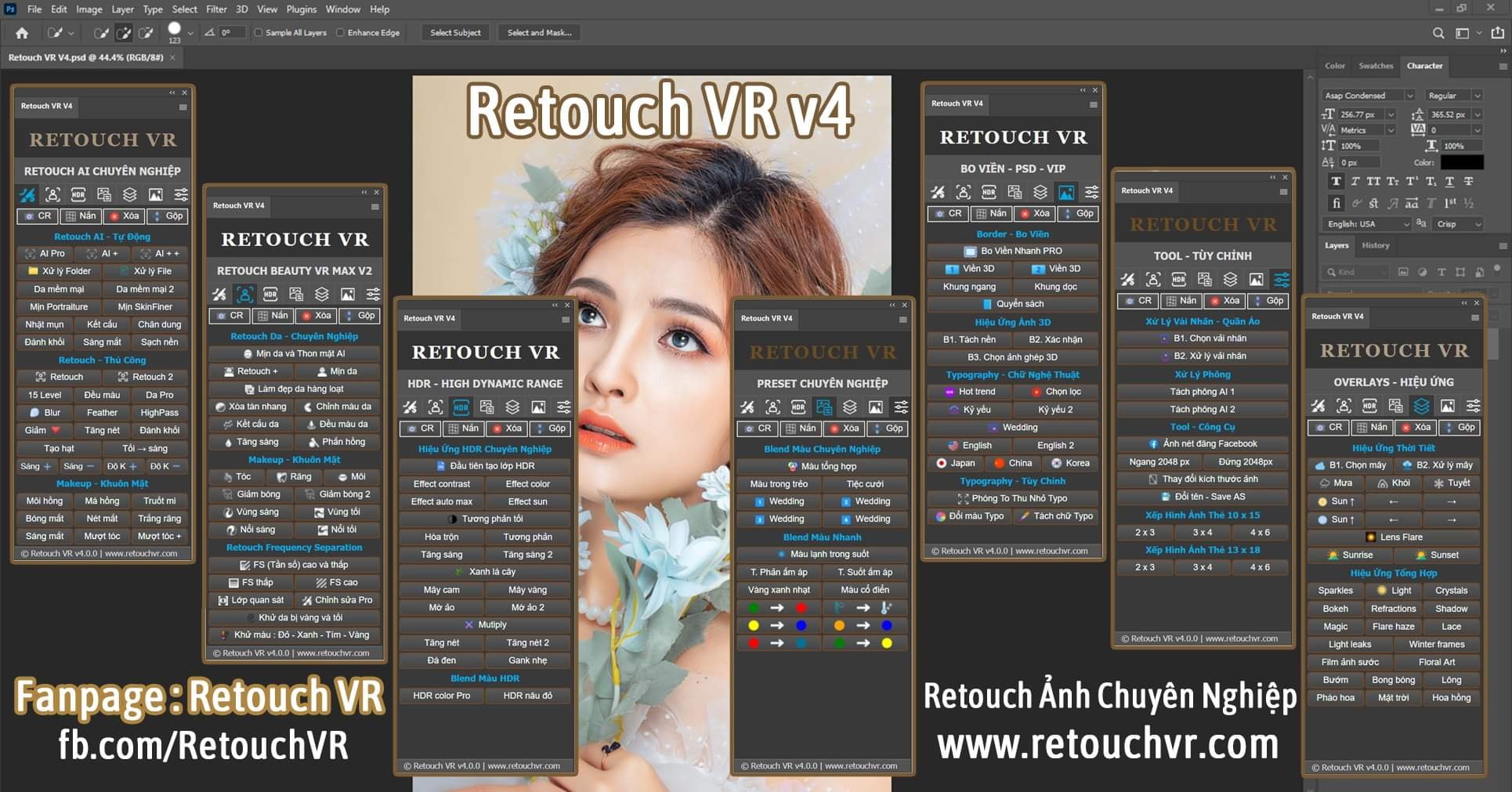This screenshot has height=792, width=1512.
Task: Click Màu tổng hợp in Preset panel
Action: [x=822, y=466]
